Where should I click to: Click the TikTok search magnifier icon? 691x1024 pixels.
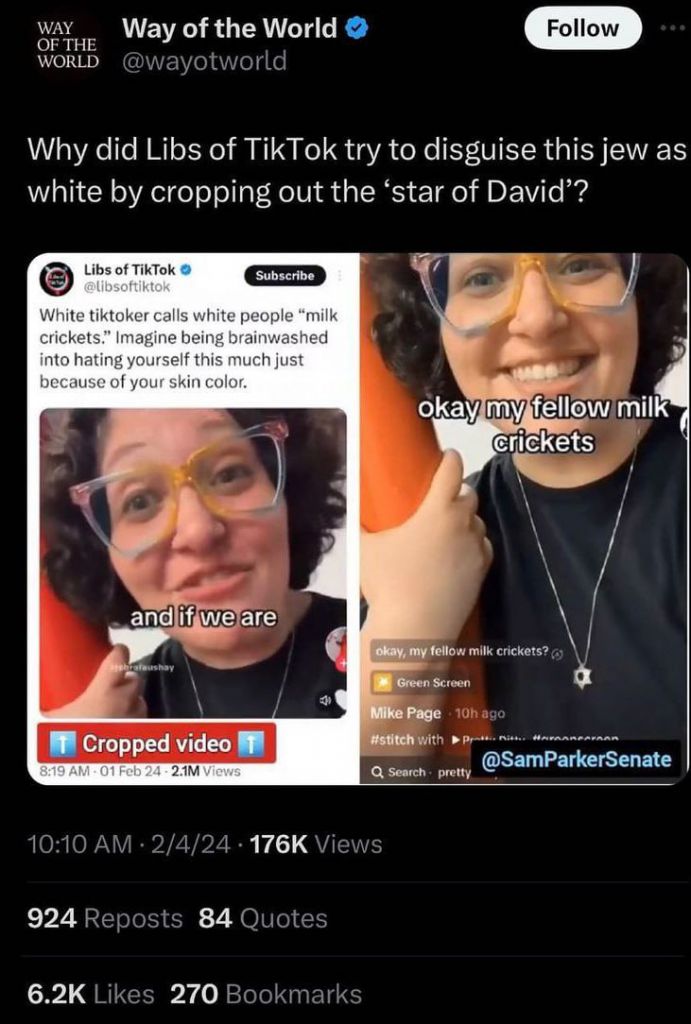coord(377,772)
